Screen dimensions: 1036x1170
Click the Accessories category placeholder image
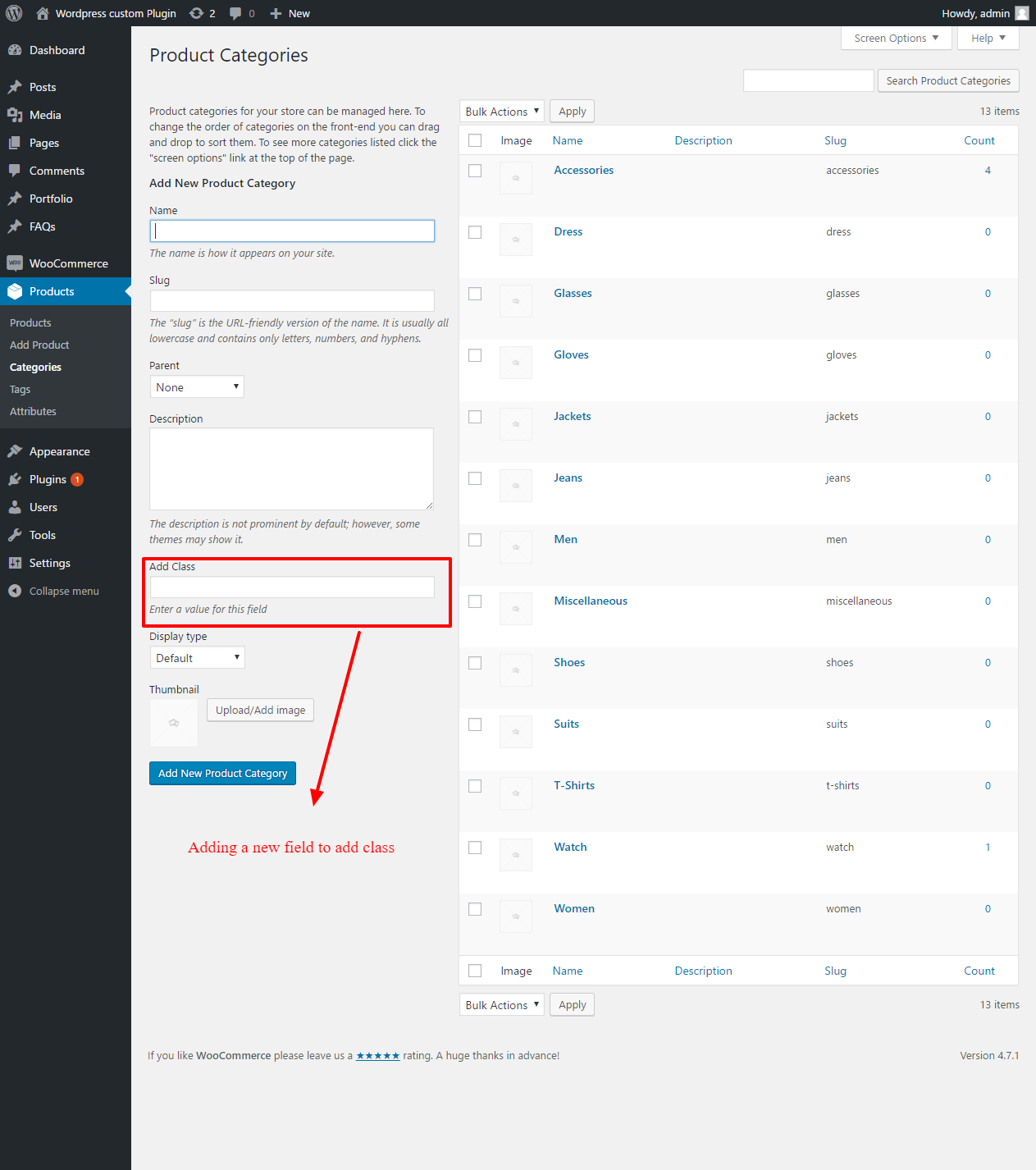click(x=516, y=178)
